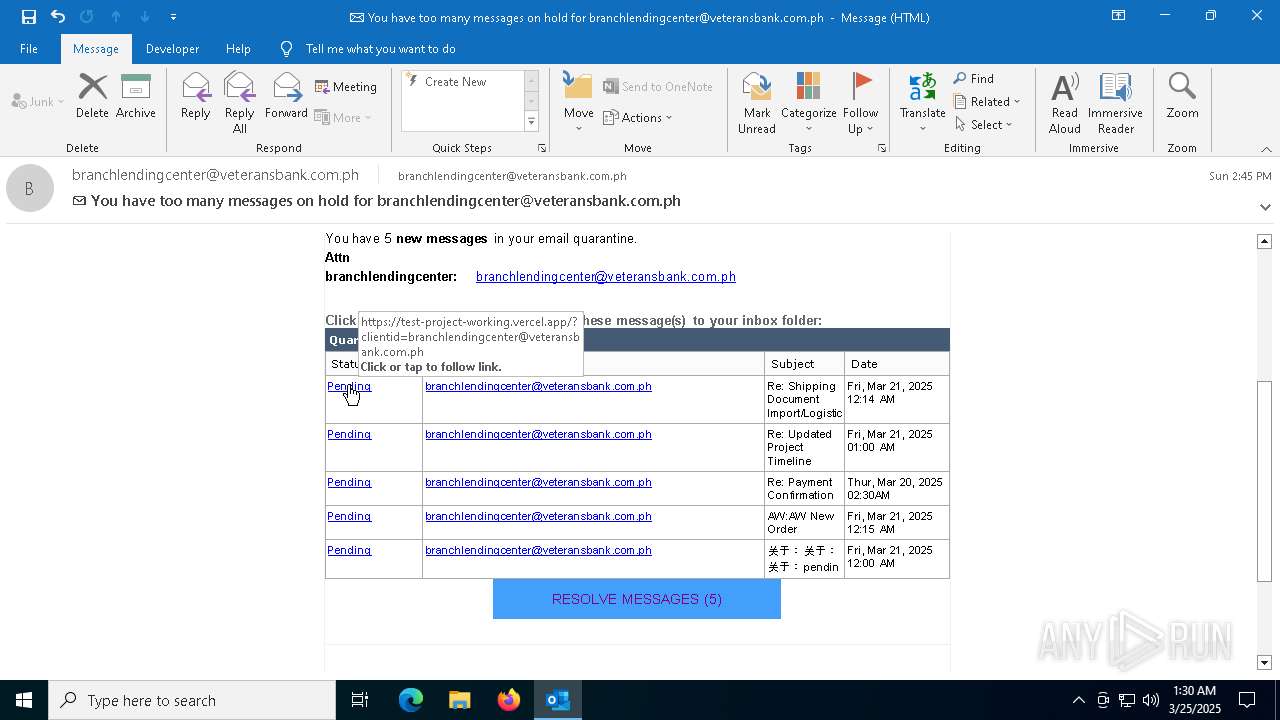The width and height of the screenshot is (1280, 720).
Task: Launch Firefox from the taskbar
Action: point(509,700)
